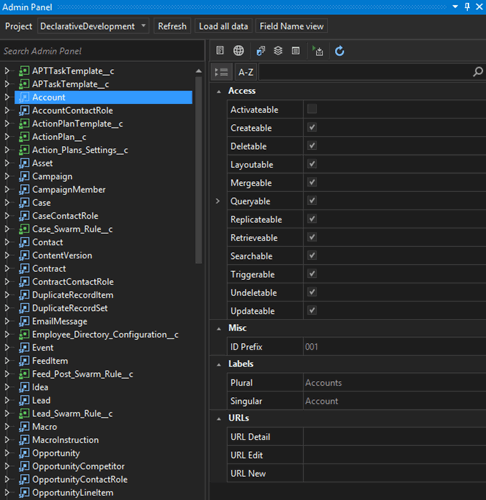This screenshot has width=486, height=500.
Task: Collapse the Labels property group
Action: (x=219, y=365)
